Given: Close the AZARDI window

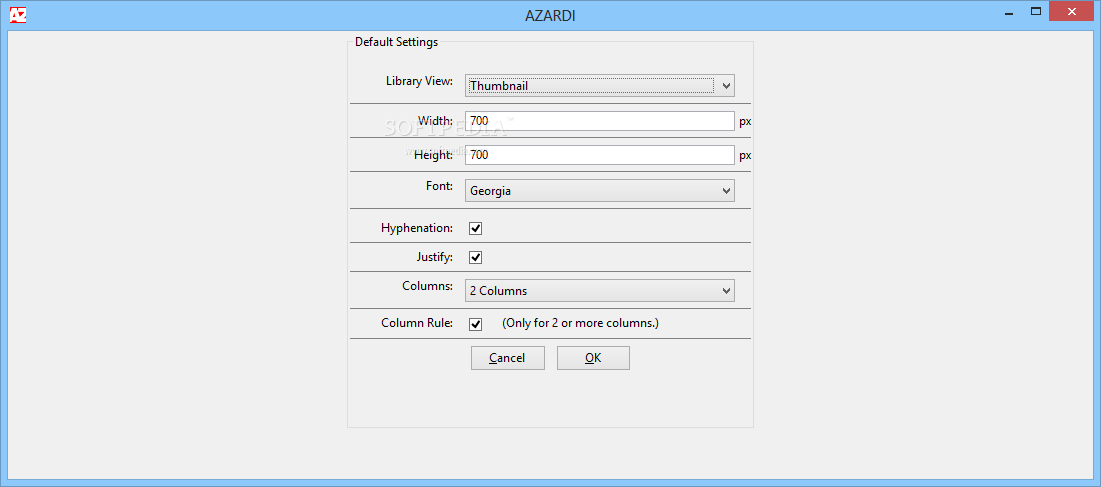Looking at the screenshot, I should click(1072, 11).
